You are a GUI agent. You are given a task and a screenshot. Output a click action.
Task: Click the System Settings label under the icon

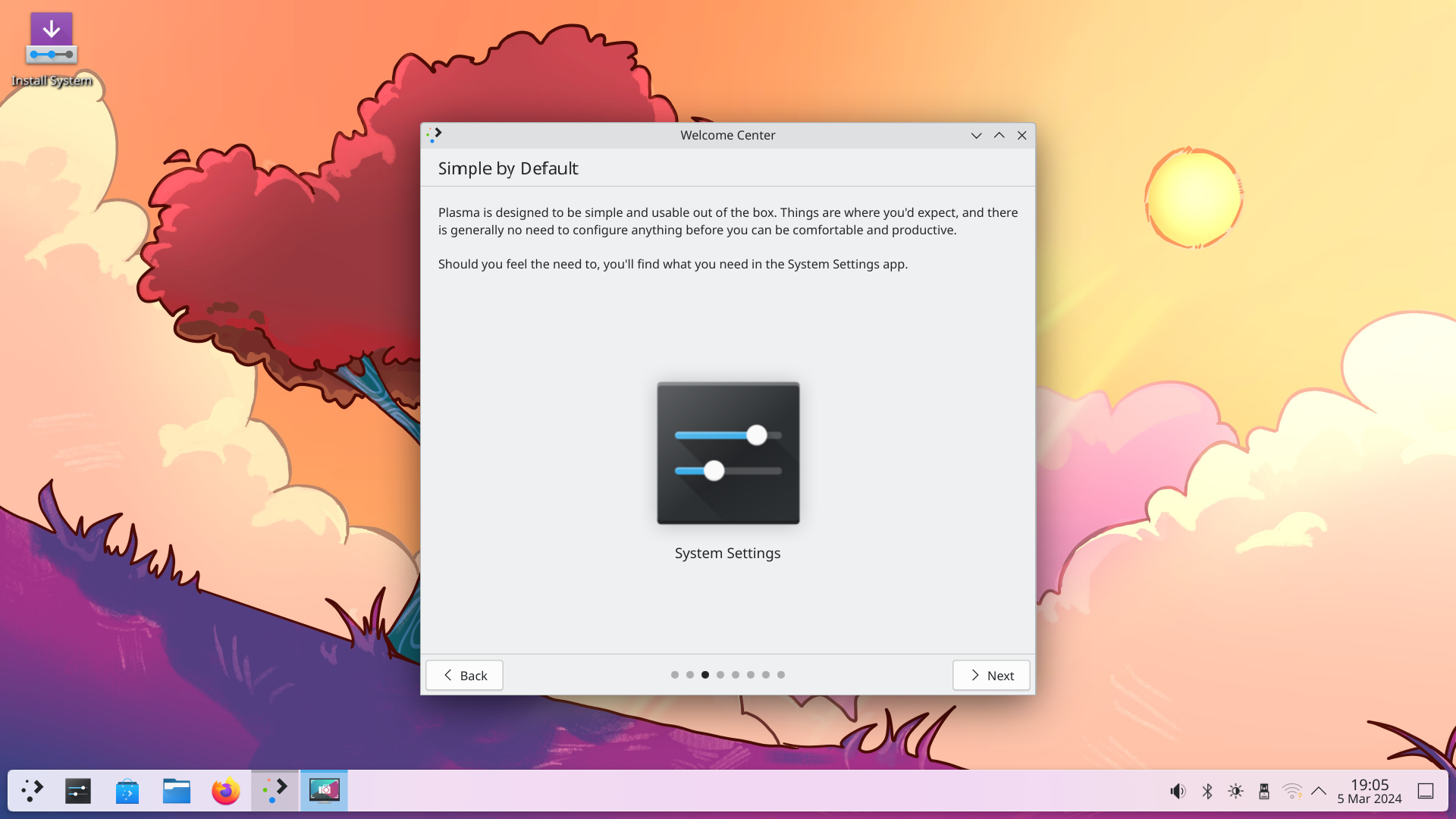click(728, 554)
